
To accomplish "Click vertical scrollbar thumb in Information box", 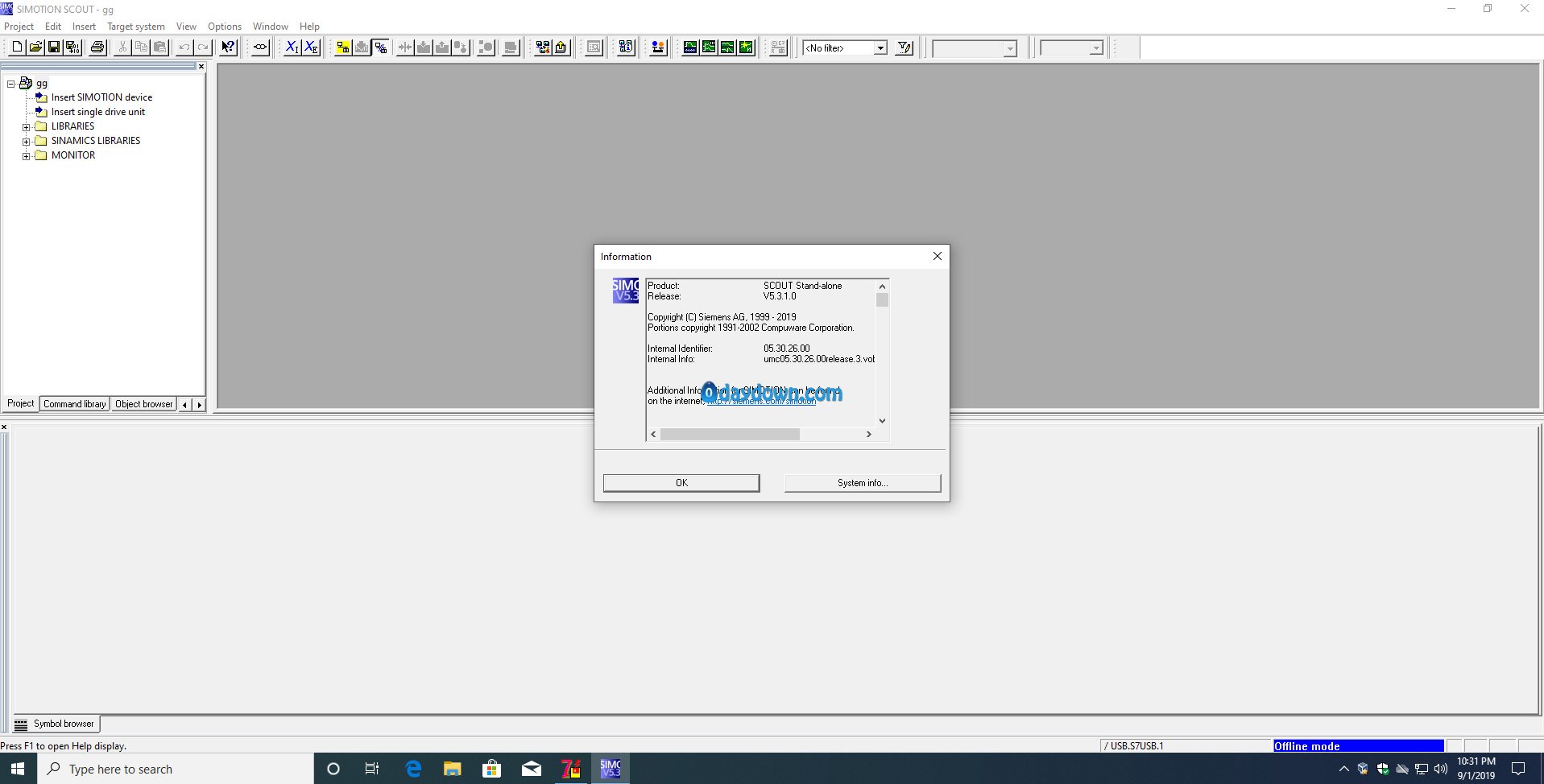I will (x=882, y=299).
